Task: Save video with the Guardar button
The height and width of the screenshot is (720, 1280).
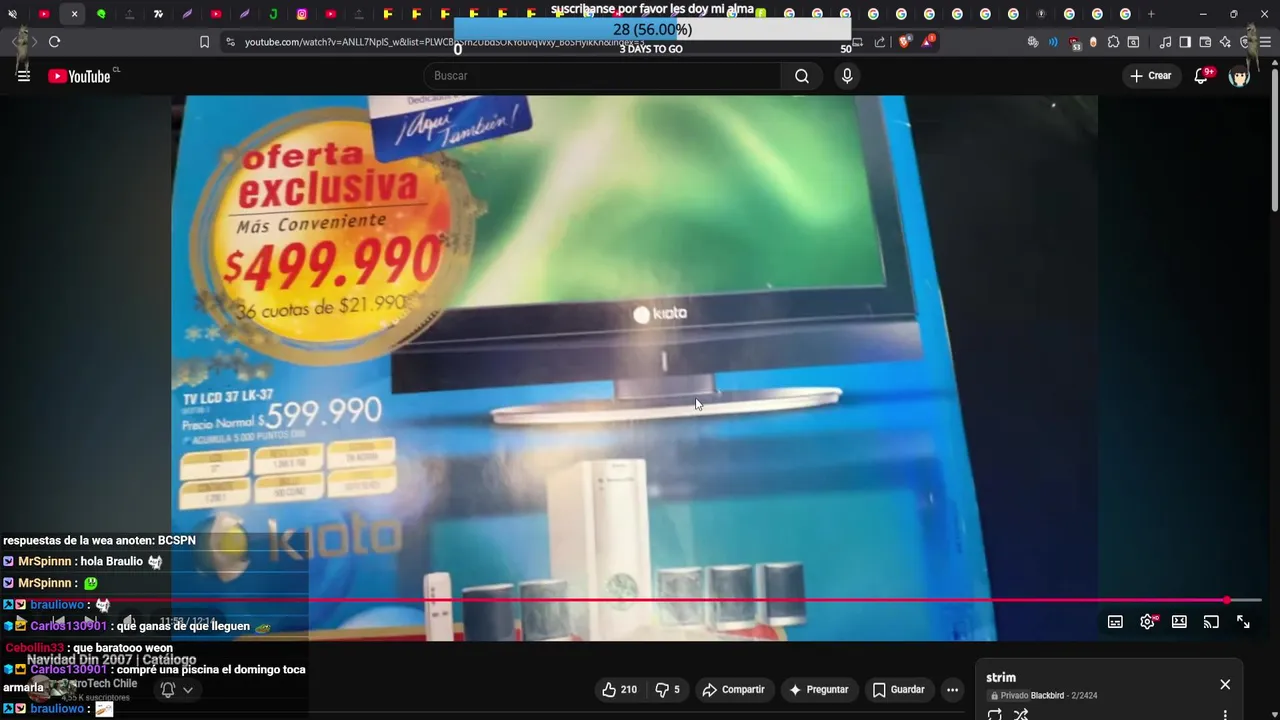Action: pyautogui.click(x=898, y=689)
